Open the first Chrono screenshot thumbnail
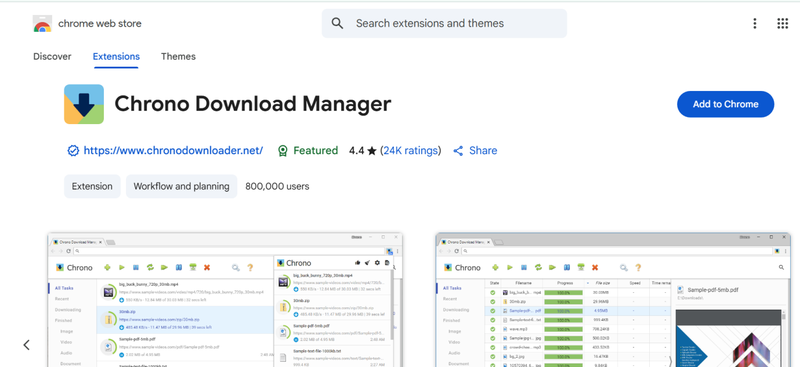The image size is (800, 367). tap(225, 300)
